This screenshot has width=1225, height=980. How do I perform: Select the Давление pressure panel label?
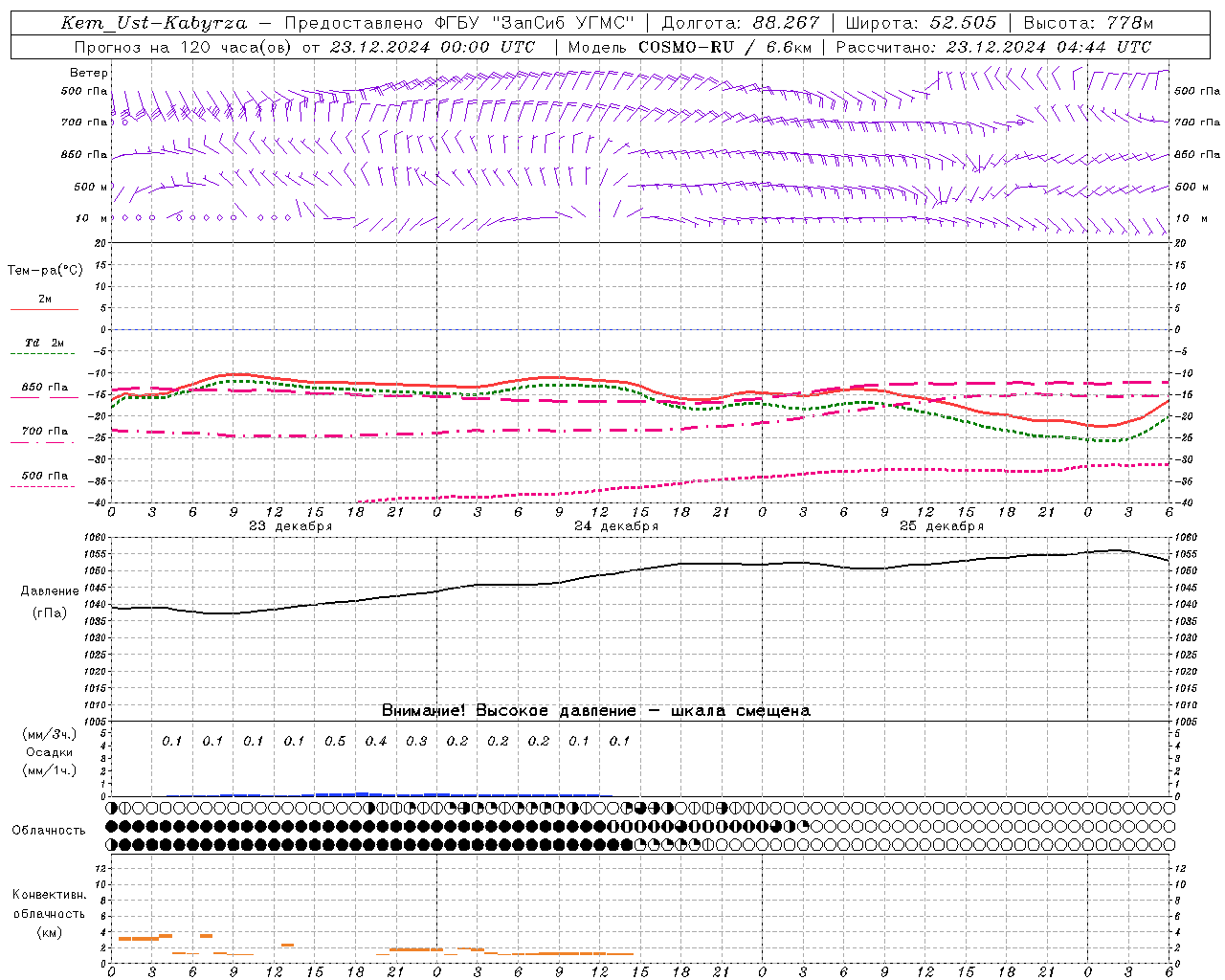coord(50,591)
